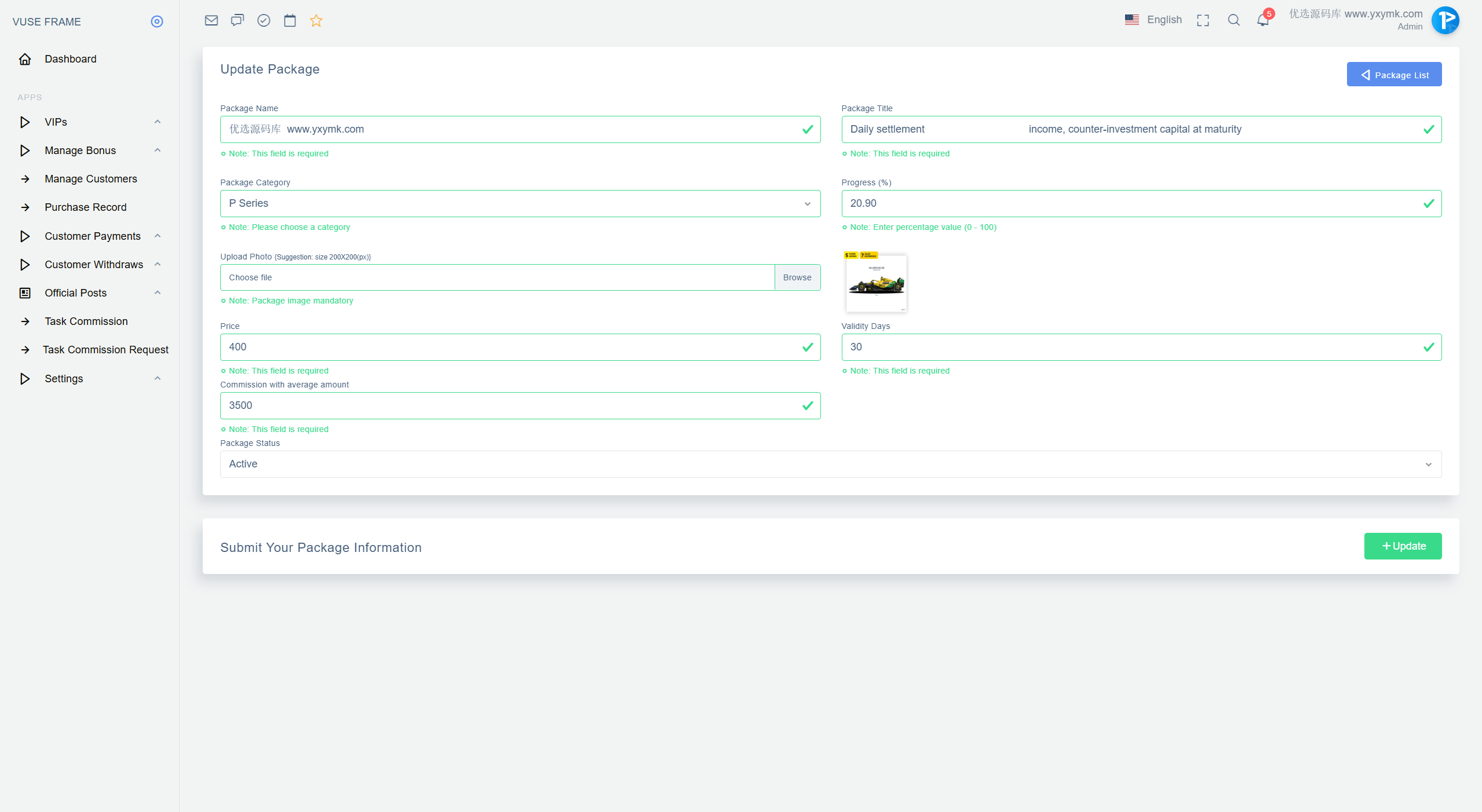Screen dimensions: 1482x812
Task: Click the Settings menu label
Action: [64, 379]
